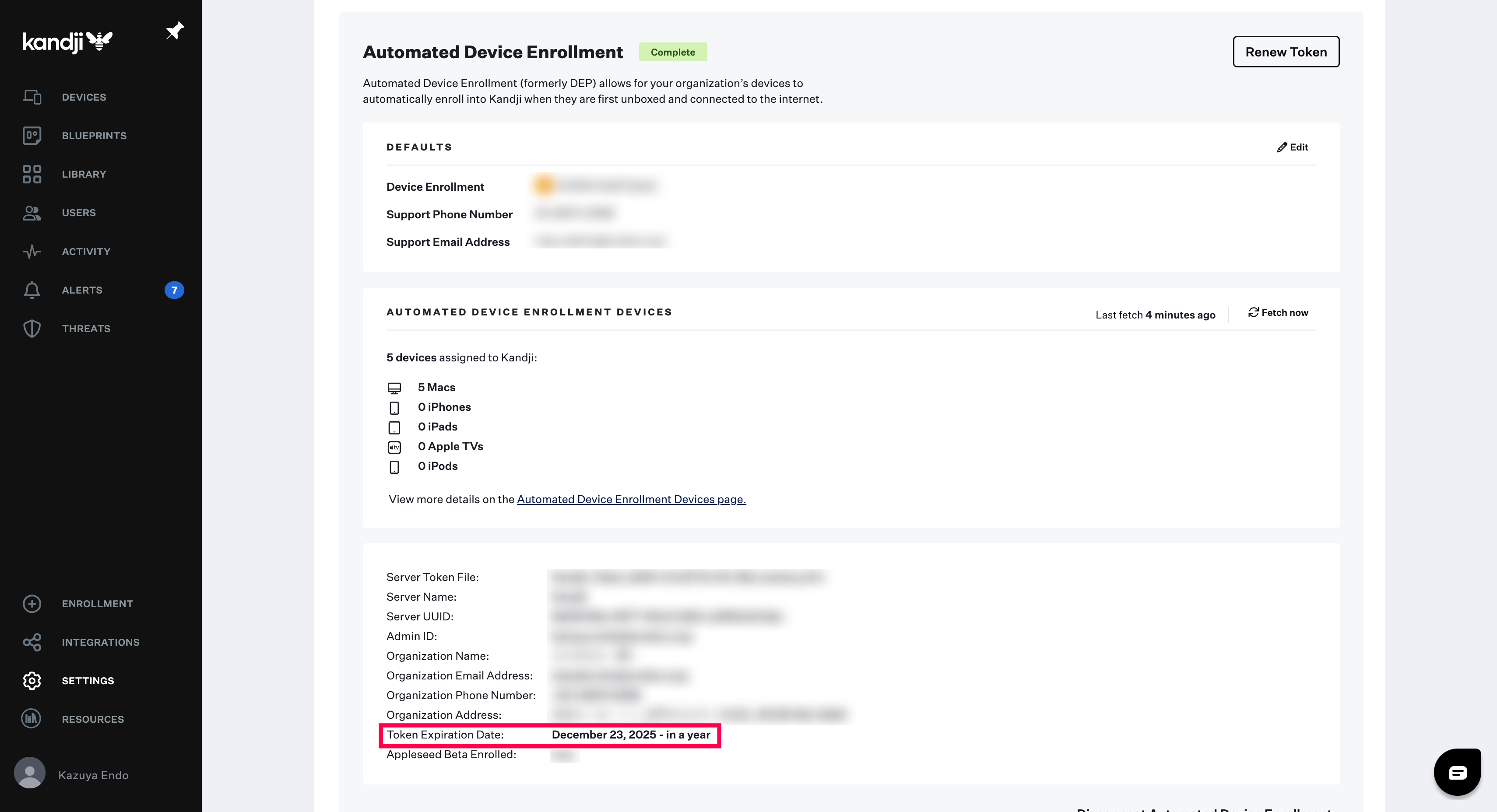This screenshot has height=812, width=1497.
Task: Open Threats in the sidebar
Action: point(86,329)
